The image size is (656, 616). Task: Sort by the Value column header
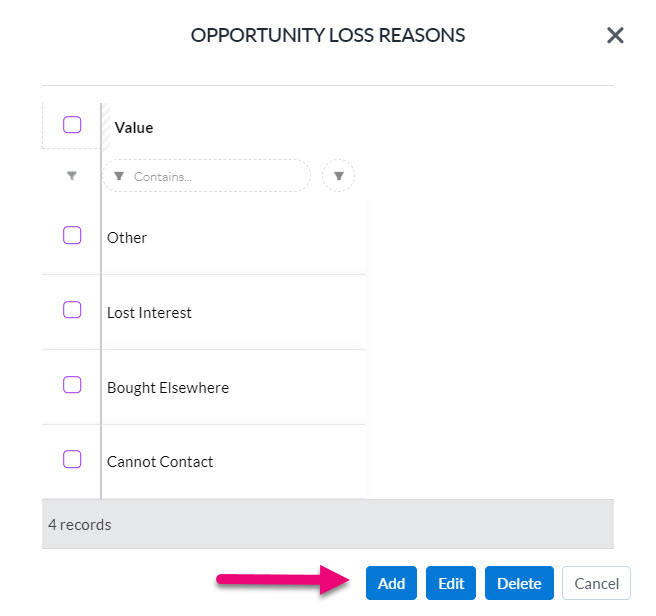(134, 128)
